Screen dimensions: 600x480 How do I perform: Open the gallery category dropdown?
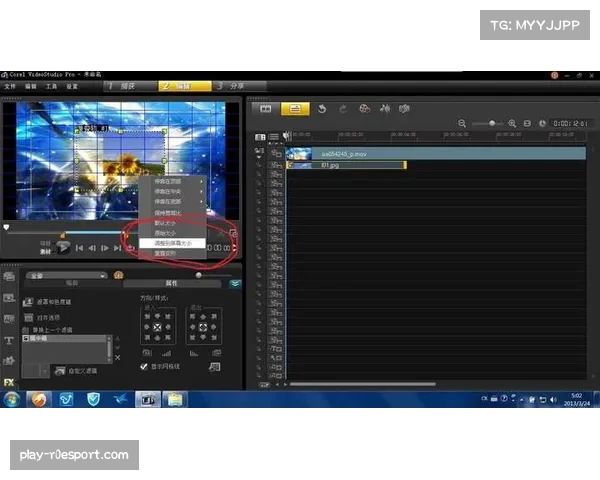pos(67,274)
